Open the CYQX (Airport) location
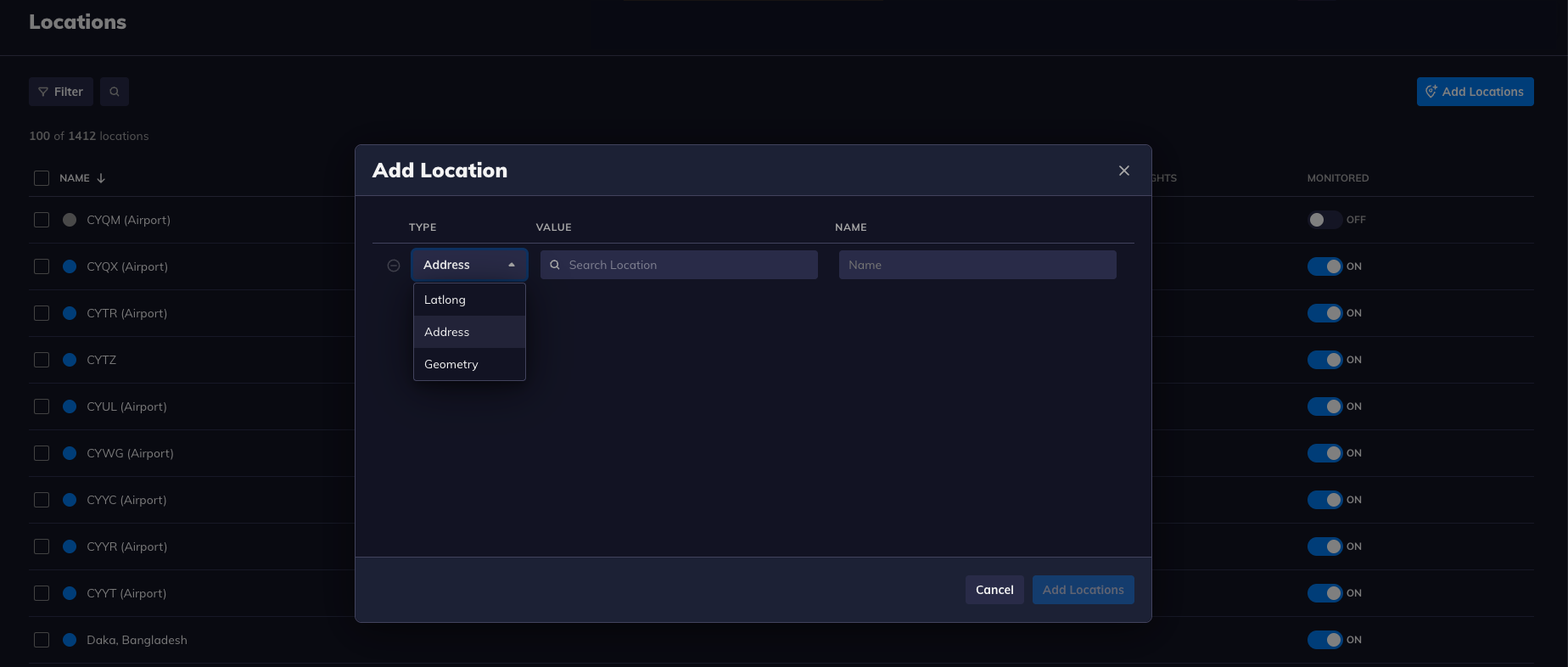 127,266
